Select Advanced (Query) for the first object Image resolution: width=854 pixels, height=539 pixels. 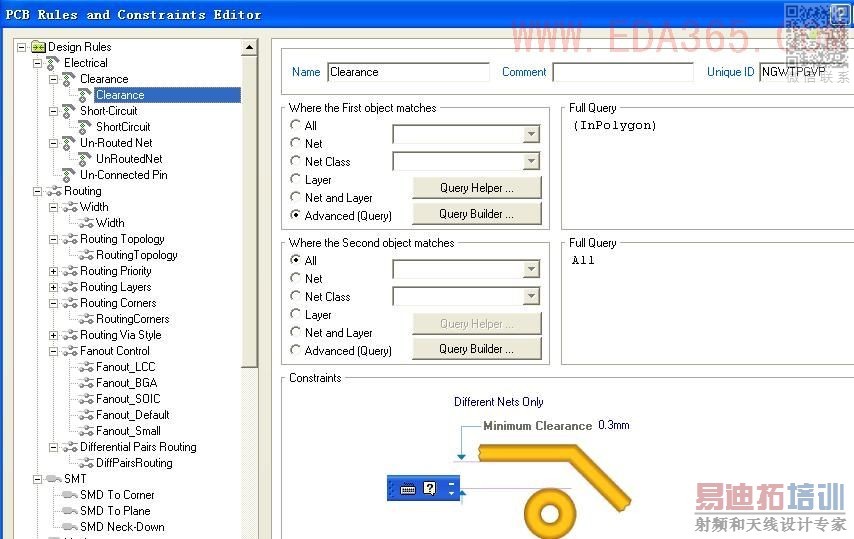pyautogui.click(x=295, y=215)
